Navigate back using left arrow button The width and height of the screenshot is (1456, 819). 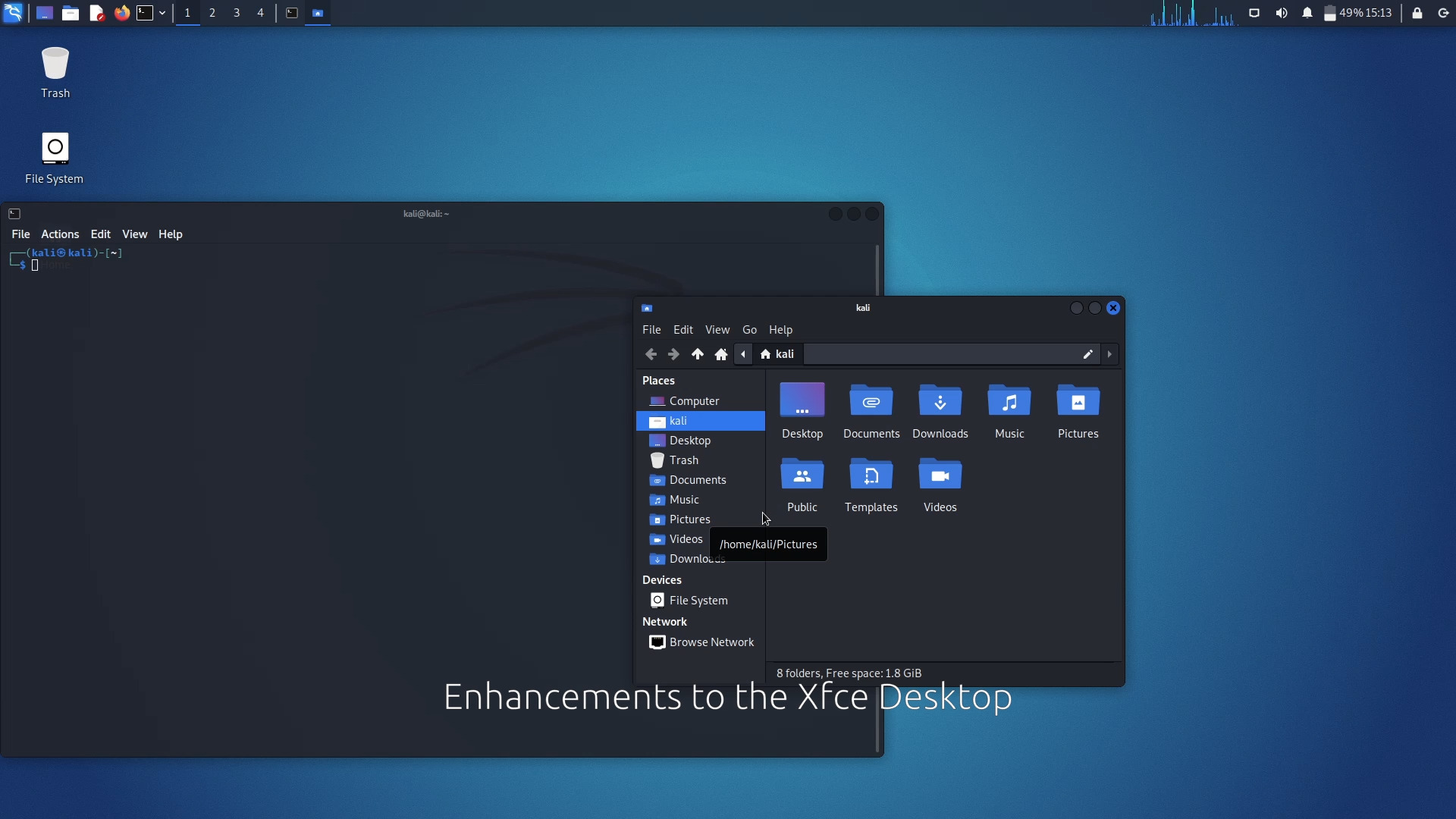tap(651, 353)
